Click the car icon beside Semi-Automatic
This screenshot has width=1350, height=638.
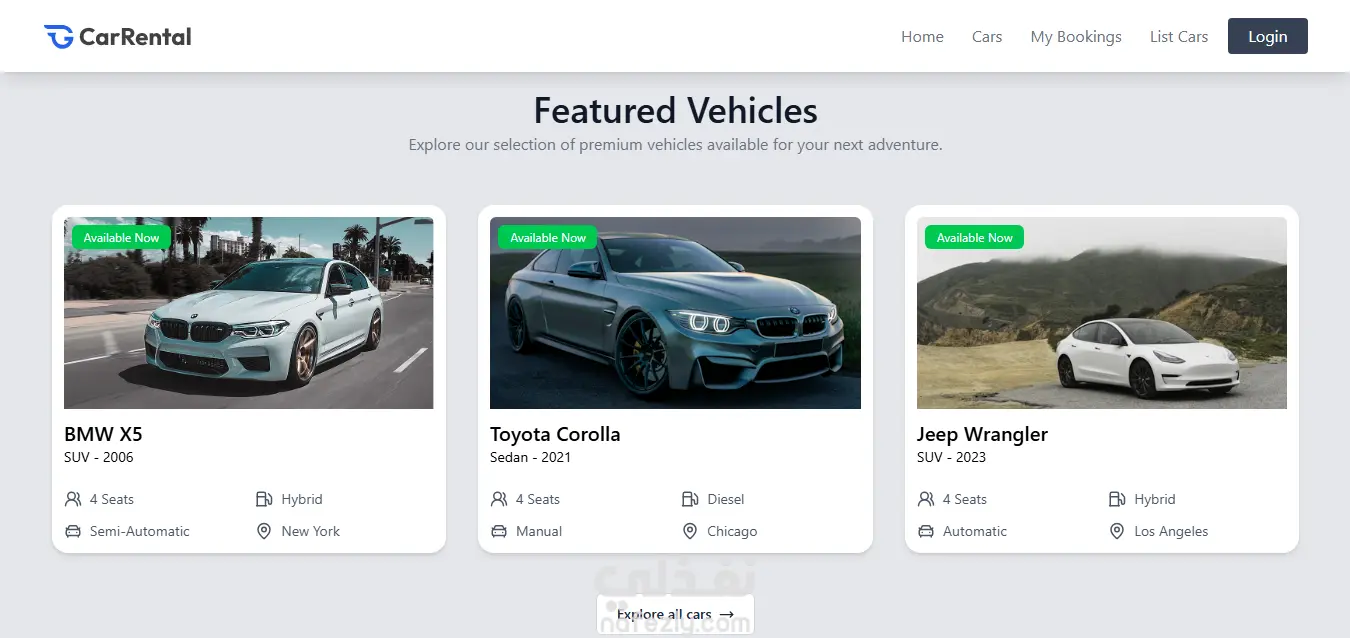coord(73,531)
